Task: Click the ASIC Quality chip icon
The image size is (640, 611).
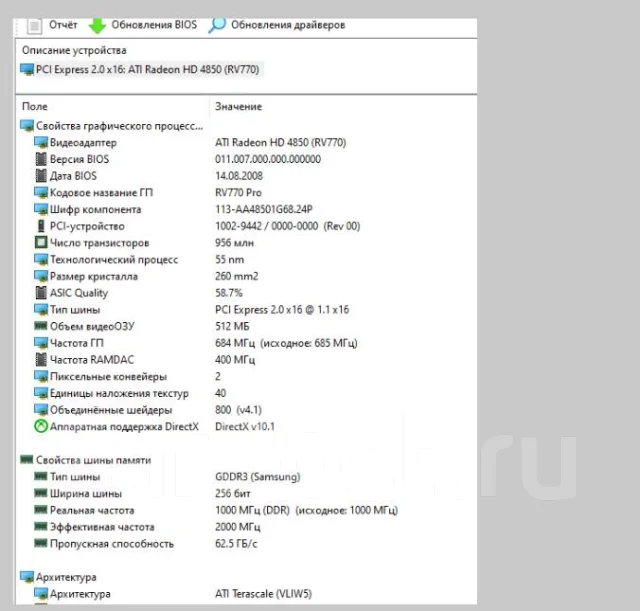Action: (41, 293)
